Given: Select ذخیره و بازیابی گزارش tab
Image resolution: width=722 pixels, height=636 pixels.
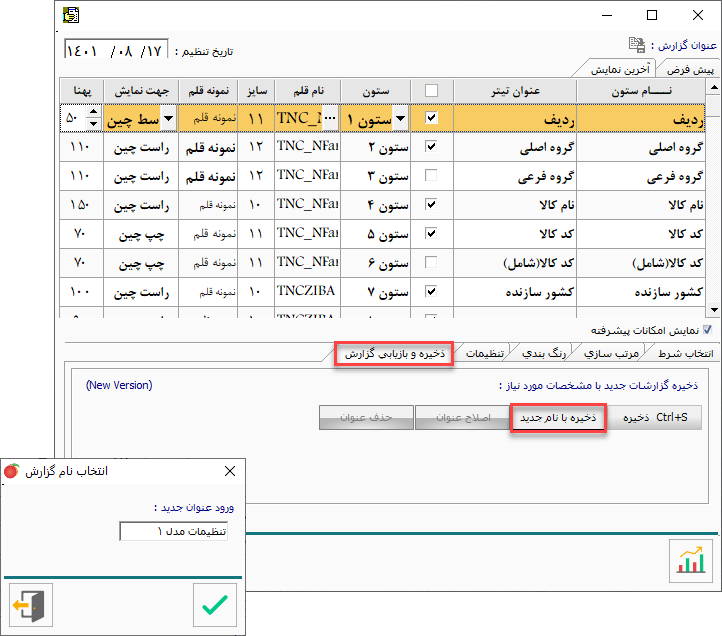Looking at the screenshot, I should [x=395, y=353].
